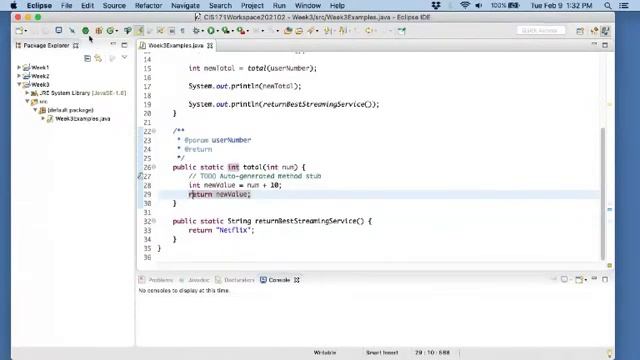
Task: Minimize the editor area
Action: pos(594,44)
